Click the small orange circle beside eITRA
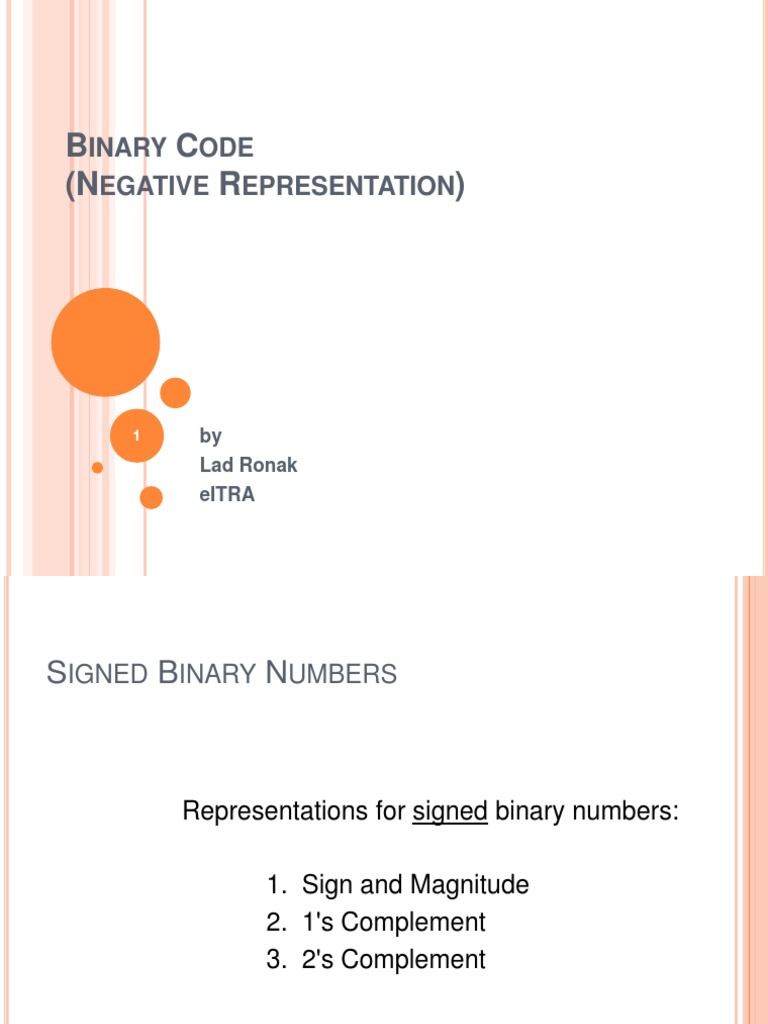Viewport: 768px width, 1024px height. pos(151,497)
